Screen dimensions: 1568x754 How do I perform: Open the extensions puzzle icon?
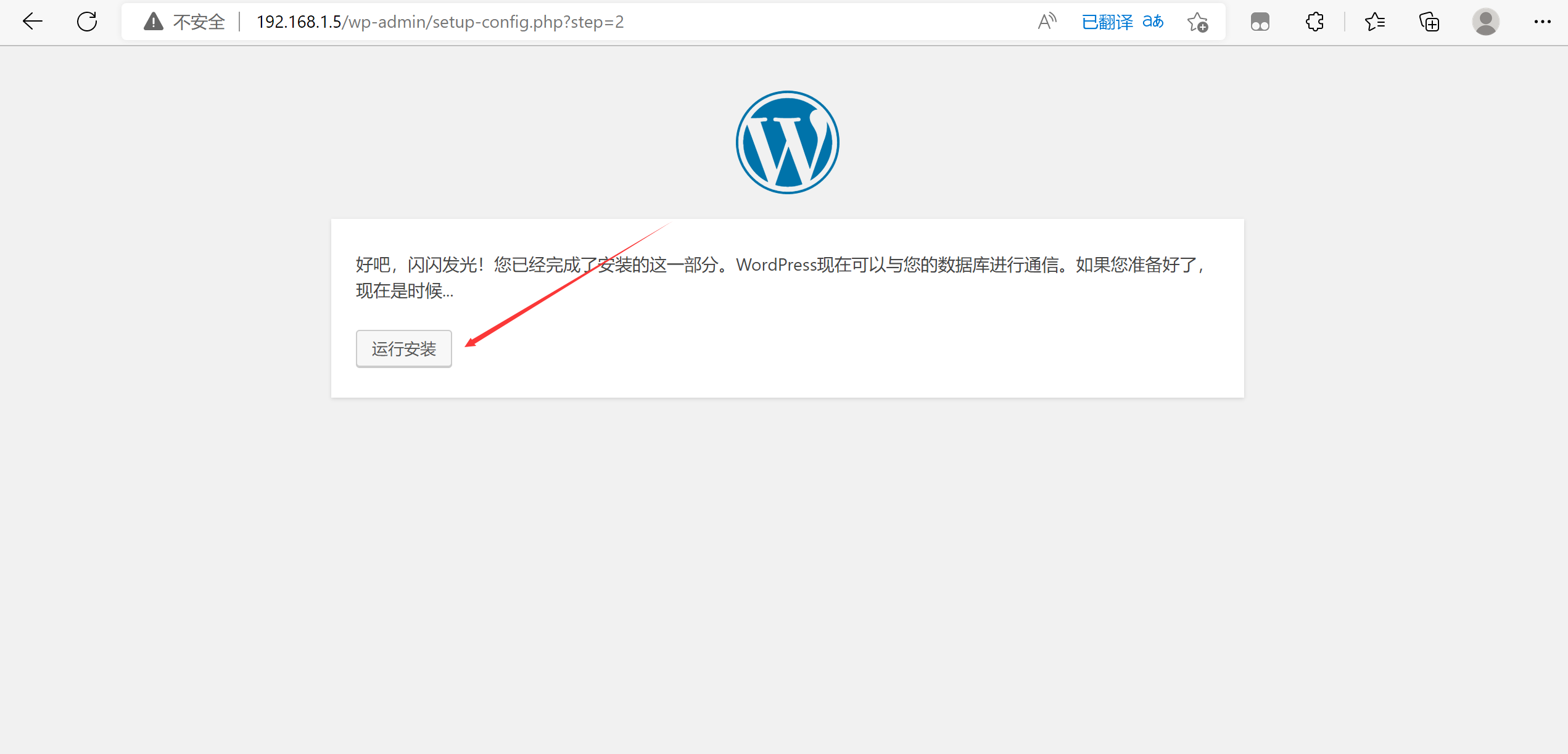point(1314,22)
